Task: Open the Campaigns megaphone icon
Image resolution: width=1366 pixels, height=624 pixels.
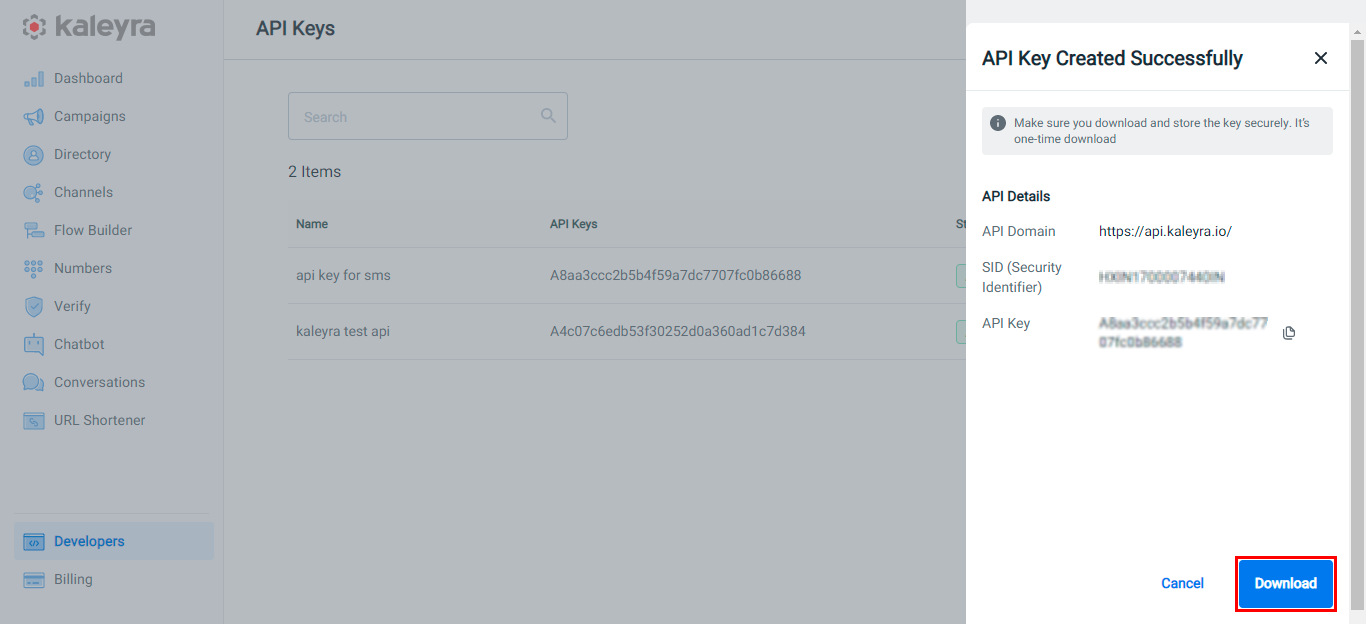Action: [x=34, y=117]
